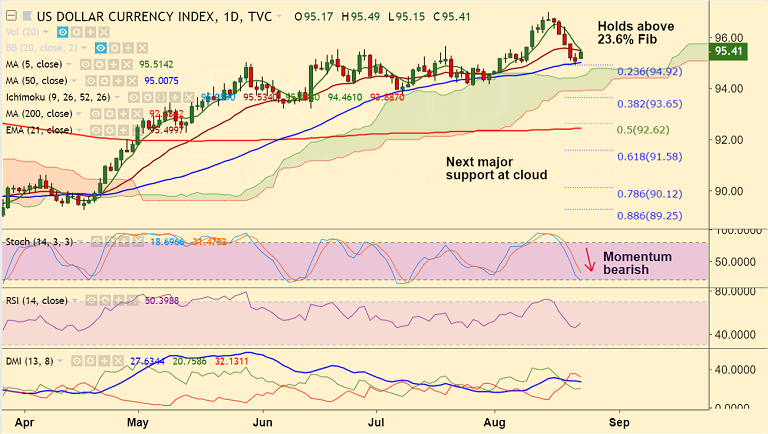Viewport: 768px width, 434px height.
Task: Click the plus icon for MA (200, close)
Action: [123, 114]
